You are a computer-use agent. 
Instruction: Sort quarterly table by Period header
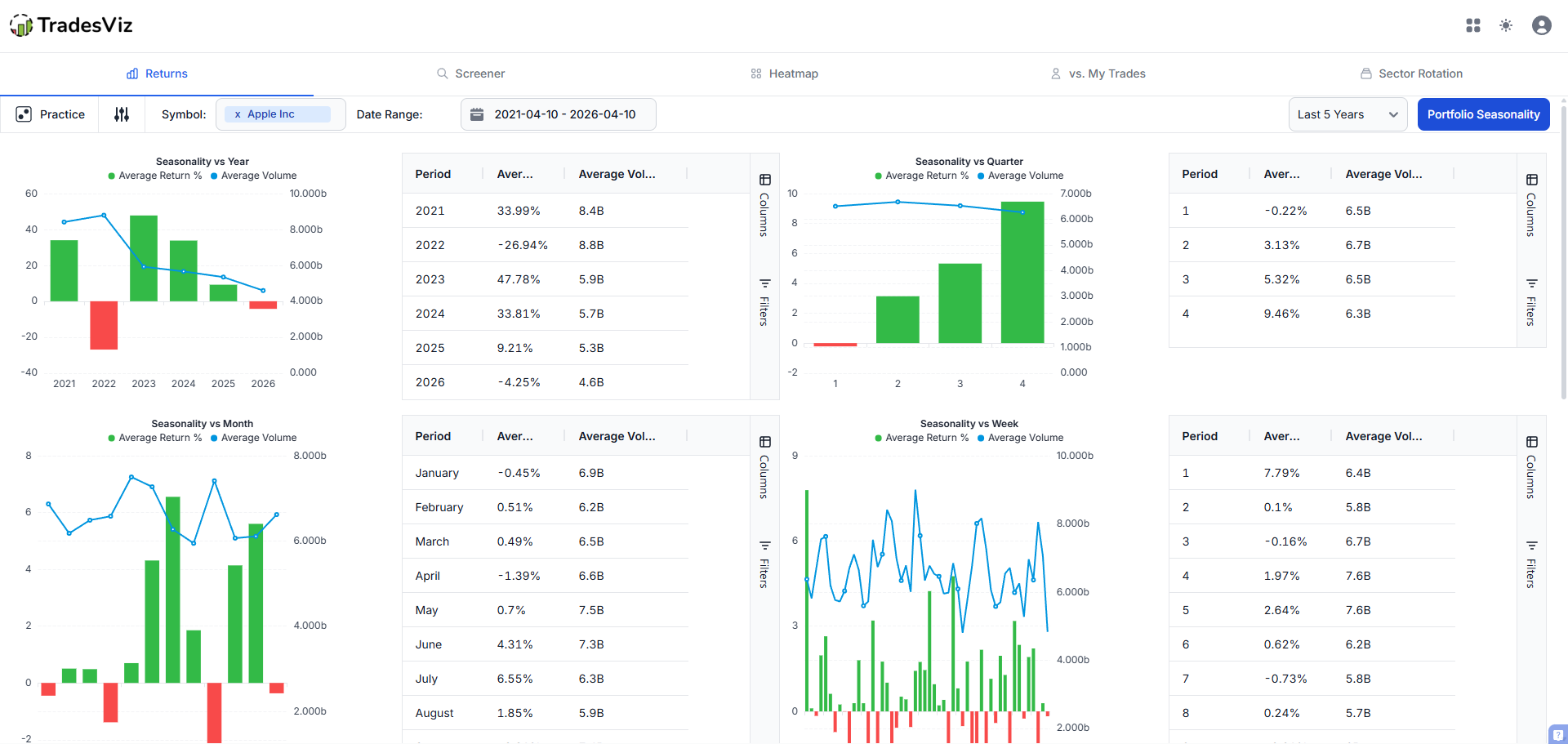point(1200,174)
